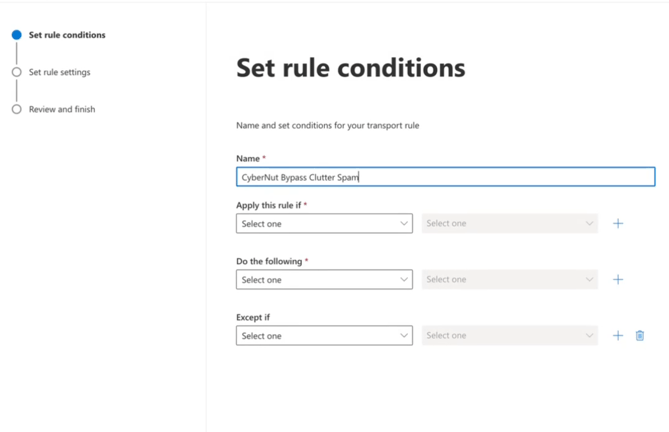
Task: Click the chevron arrow in the first "Apply this rule if" box
Action: coord(404,224)
